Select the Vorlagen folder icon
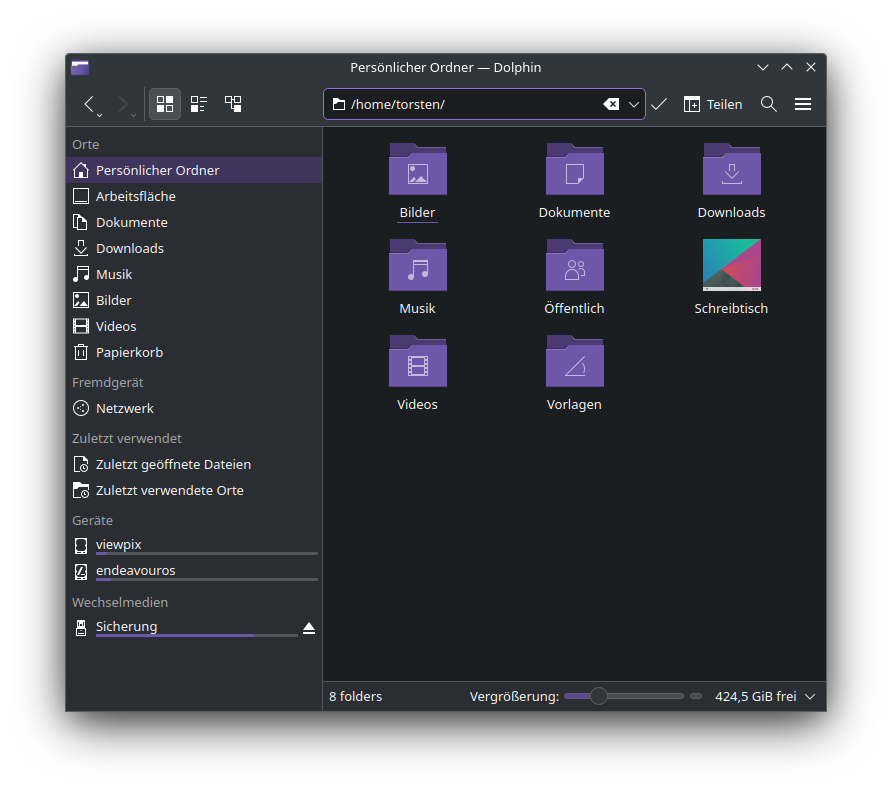Viewport: 893px width, 790px height. point(575,361)
